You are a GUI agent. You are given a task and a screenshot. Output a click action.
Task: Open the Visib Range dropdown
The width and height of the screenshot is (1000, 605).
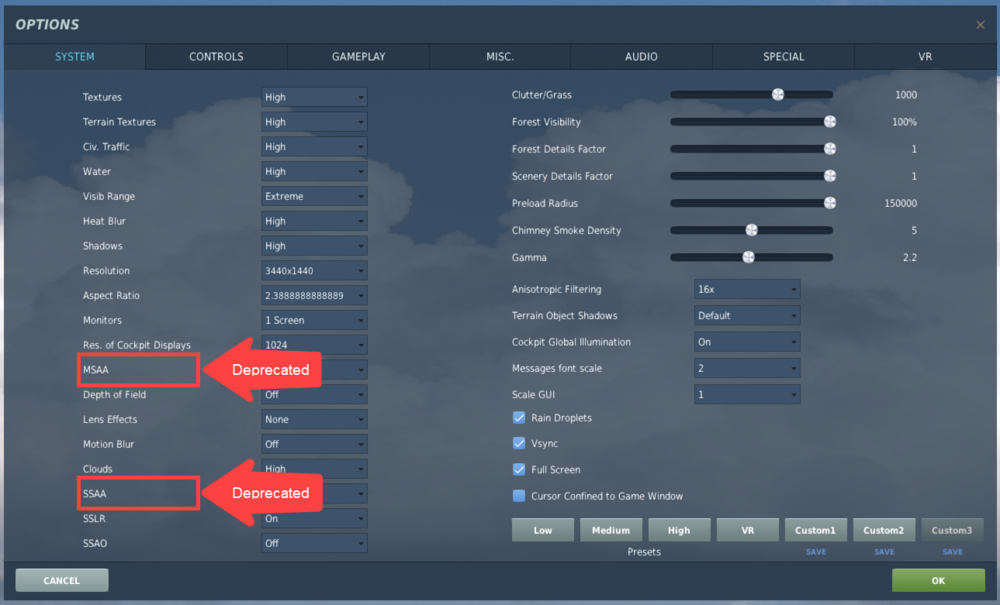point(314,196)
